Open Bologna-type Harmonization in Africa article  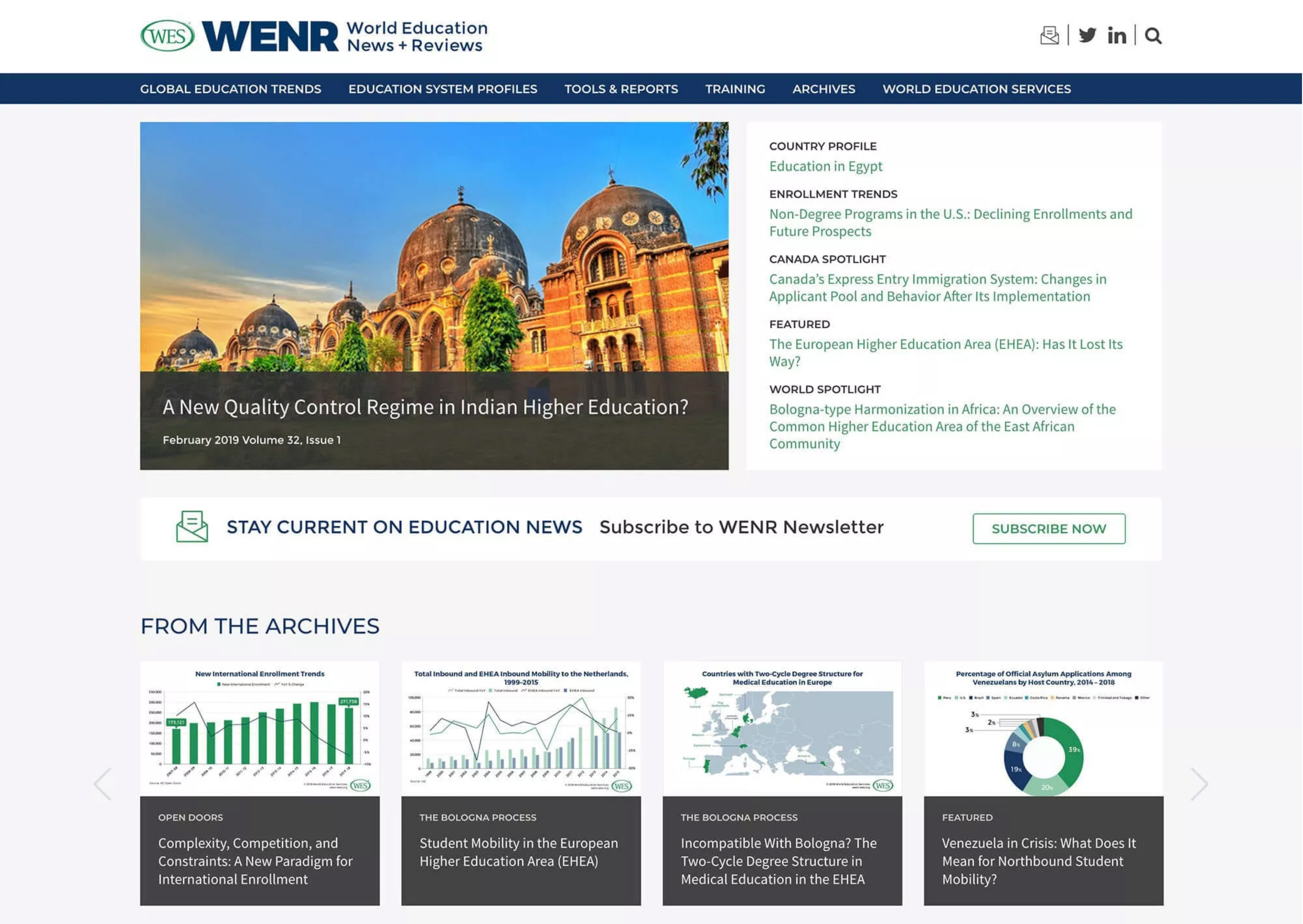click(x=942, y=426)
